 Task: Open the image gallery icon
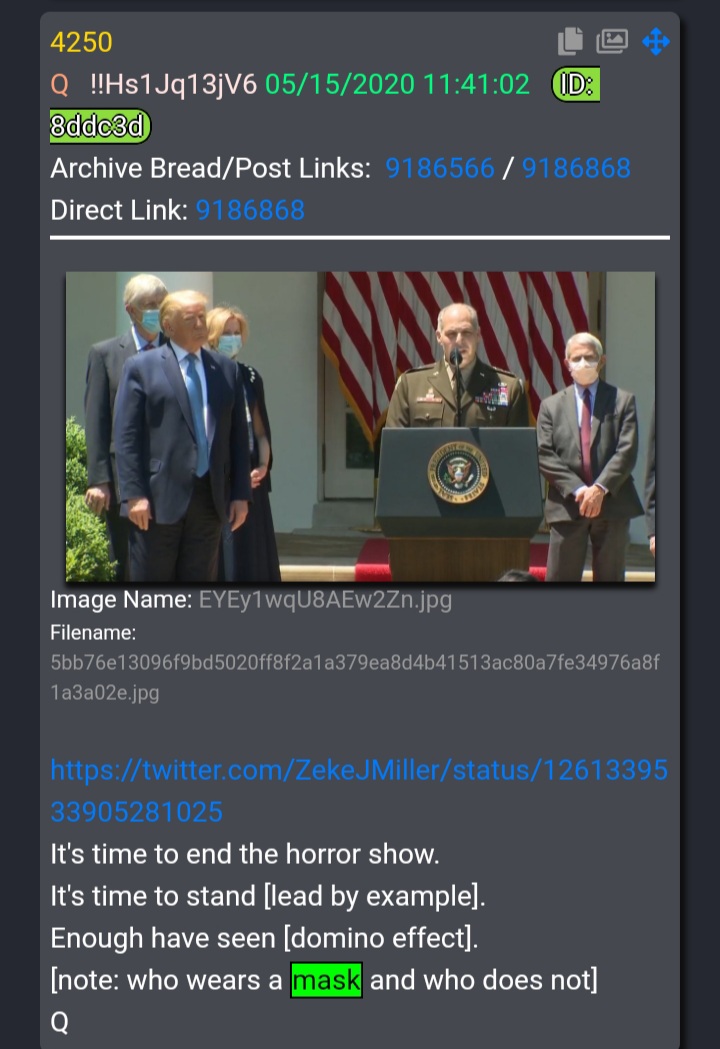612,41
